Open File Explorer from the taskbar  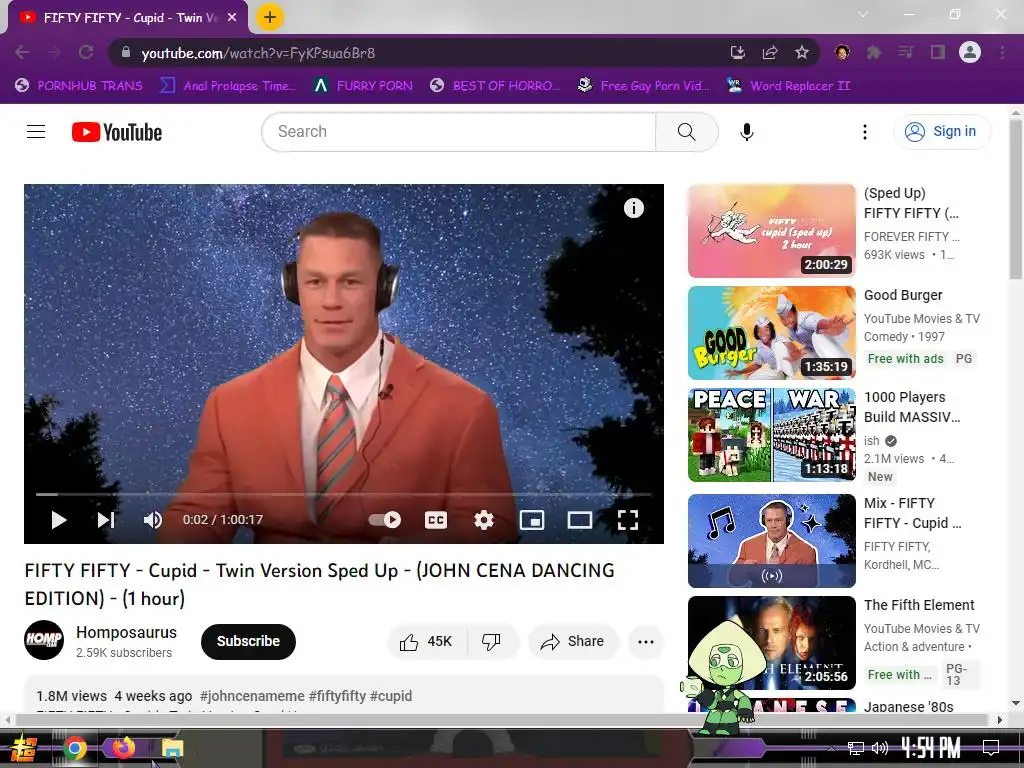[172, 748]
